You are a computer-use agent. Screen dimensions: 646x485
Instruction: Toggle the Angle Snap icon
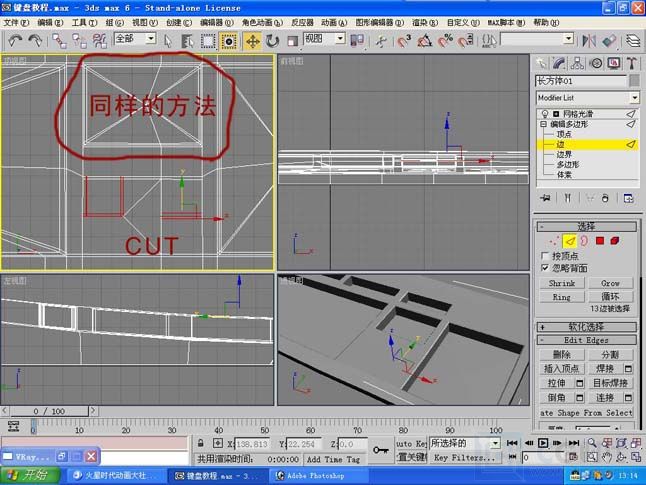pyautogui.click(x=425, y=41)
